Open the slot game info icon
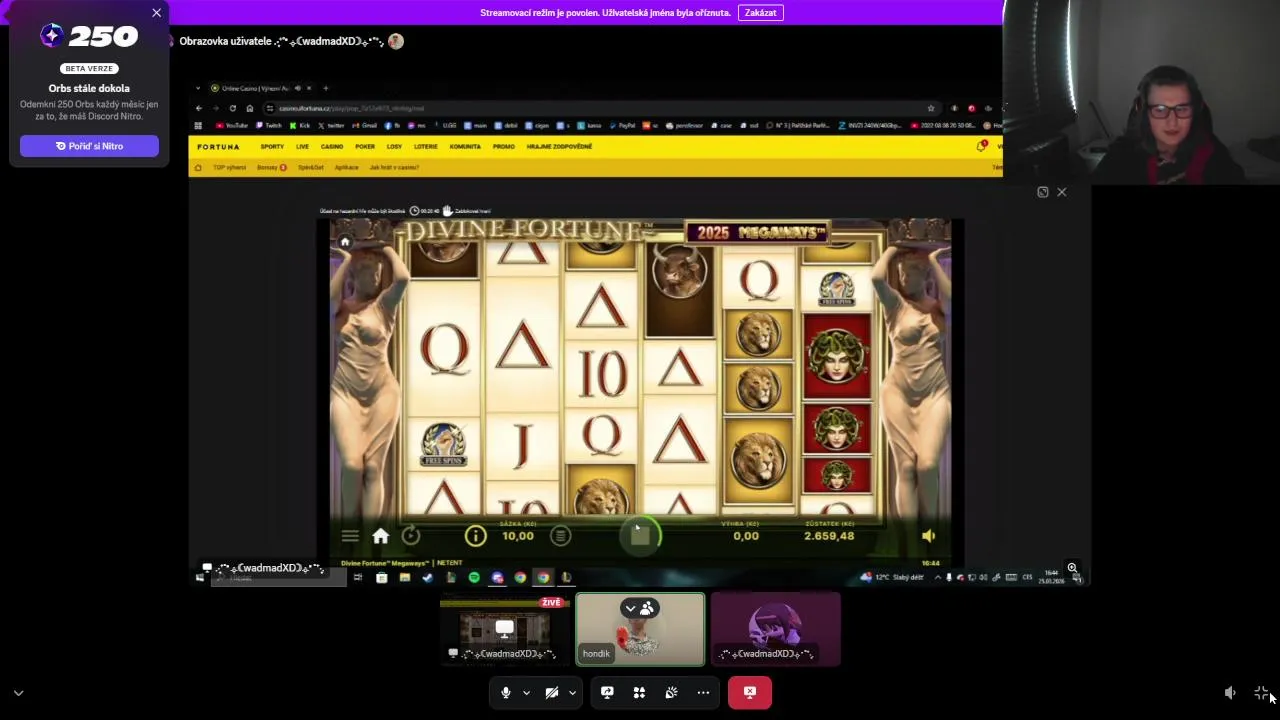Viewport: 1280px width, 720px height. pyautogui.click(x=475, y=536)
